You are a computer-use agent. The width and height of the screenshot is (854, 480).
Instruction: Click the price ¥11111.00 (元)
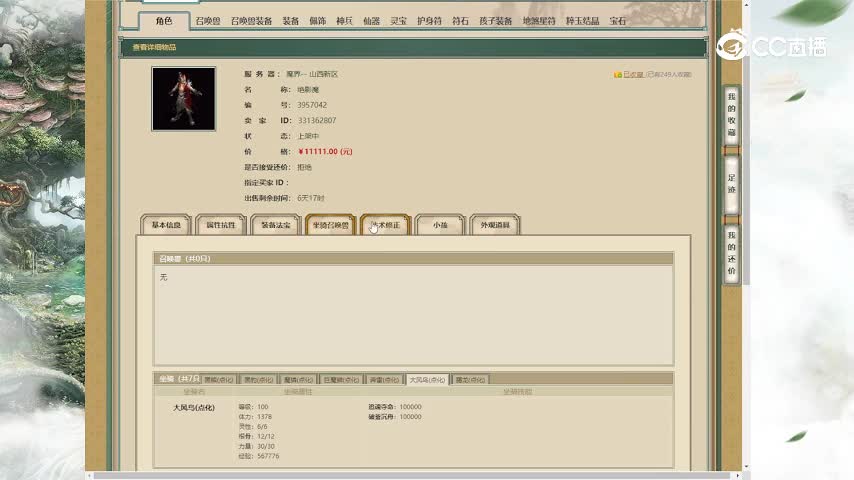pos(325,151)
